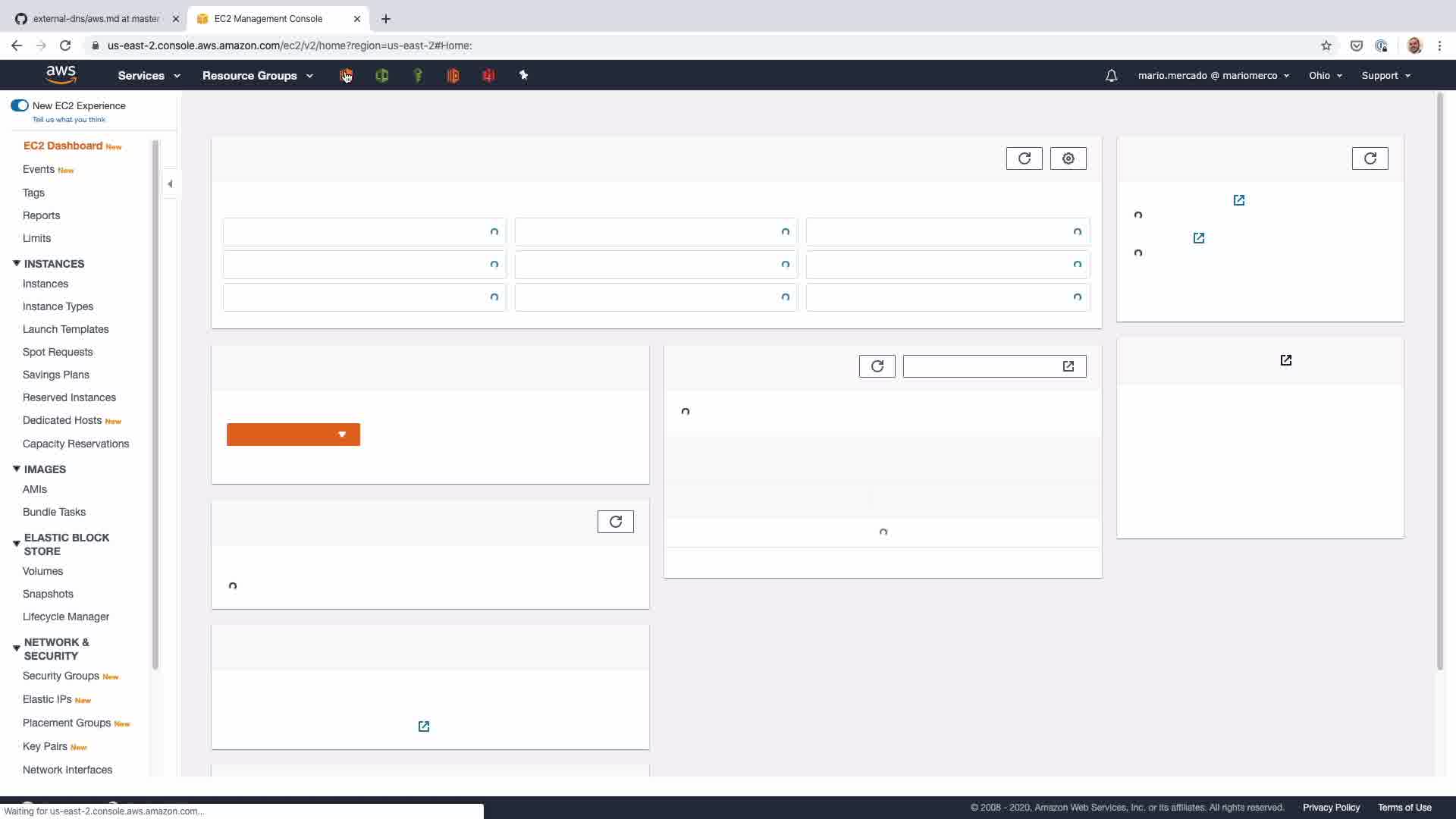Screen dimensions: 1456x819
Task: Click the green key shortcut icon
Action: tap(418, 75)
